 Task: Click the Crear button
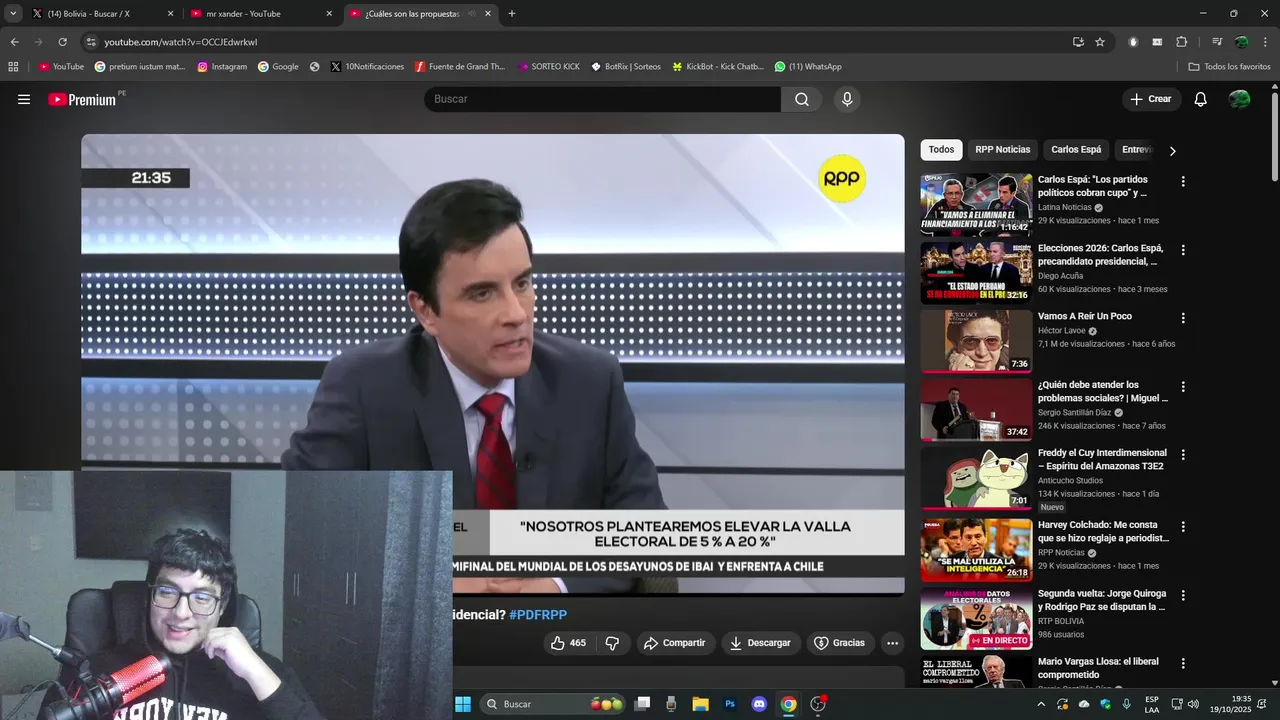click(x=1151, y=99)
